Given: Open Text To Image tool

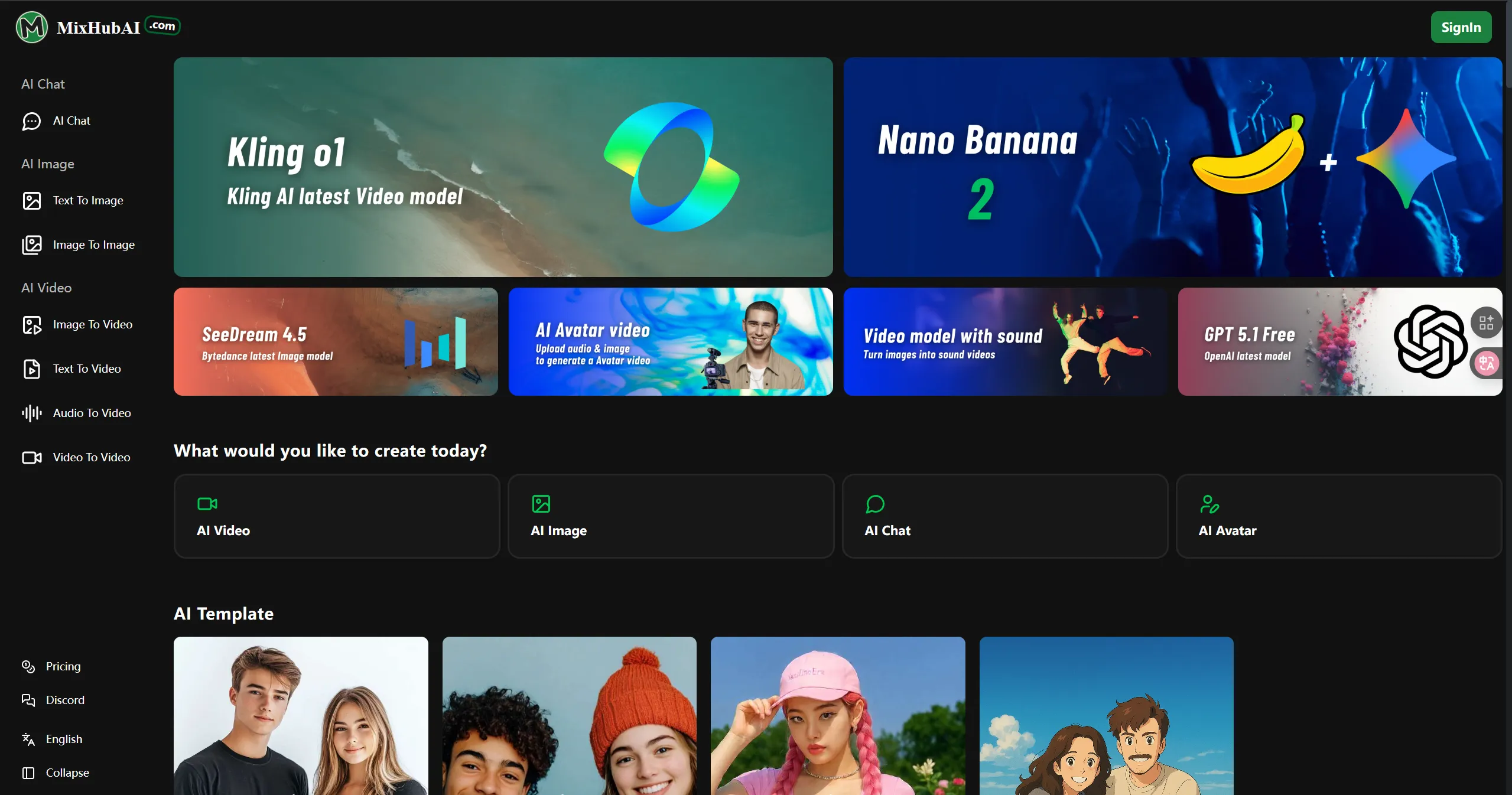Looking at the screenshot, I should pos(87,200).
